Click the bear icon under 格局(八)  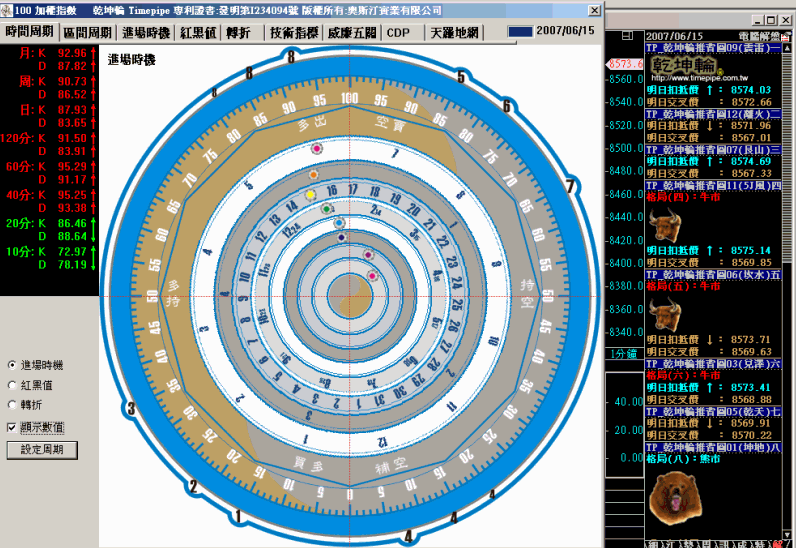point(675,498)
